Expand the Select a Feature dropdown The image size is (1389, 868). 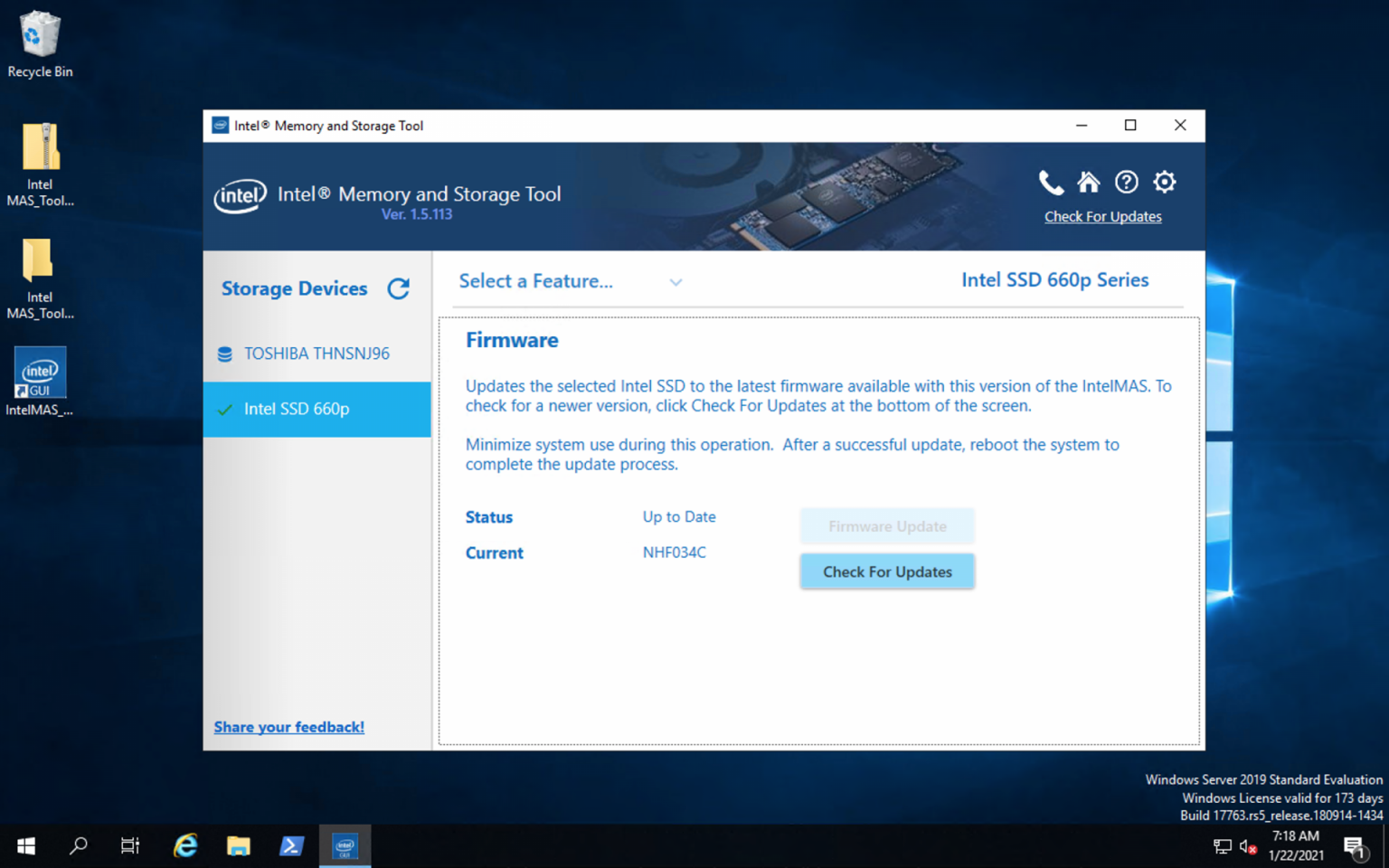click(x=570, y=281)
